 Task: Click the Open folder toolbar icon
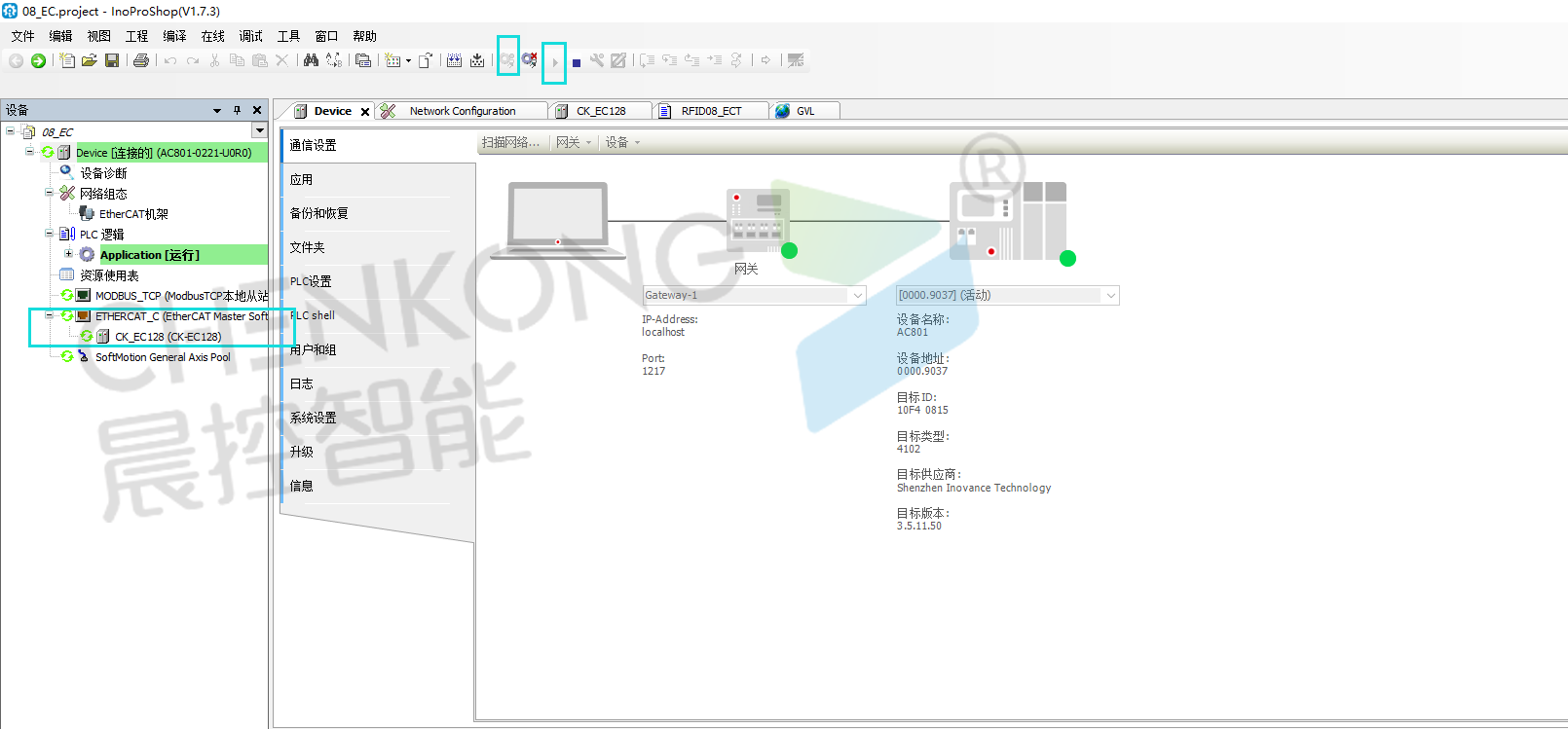click(x=90, y=60)
